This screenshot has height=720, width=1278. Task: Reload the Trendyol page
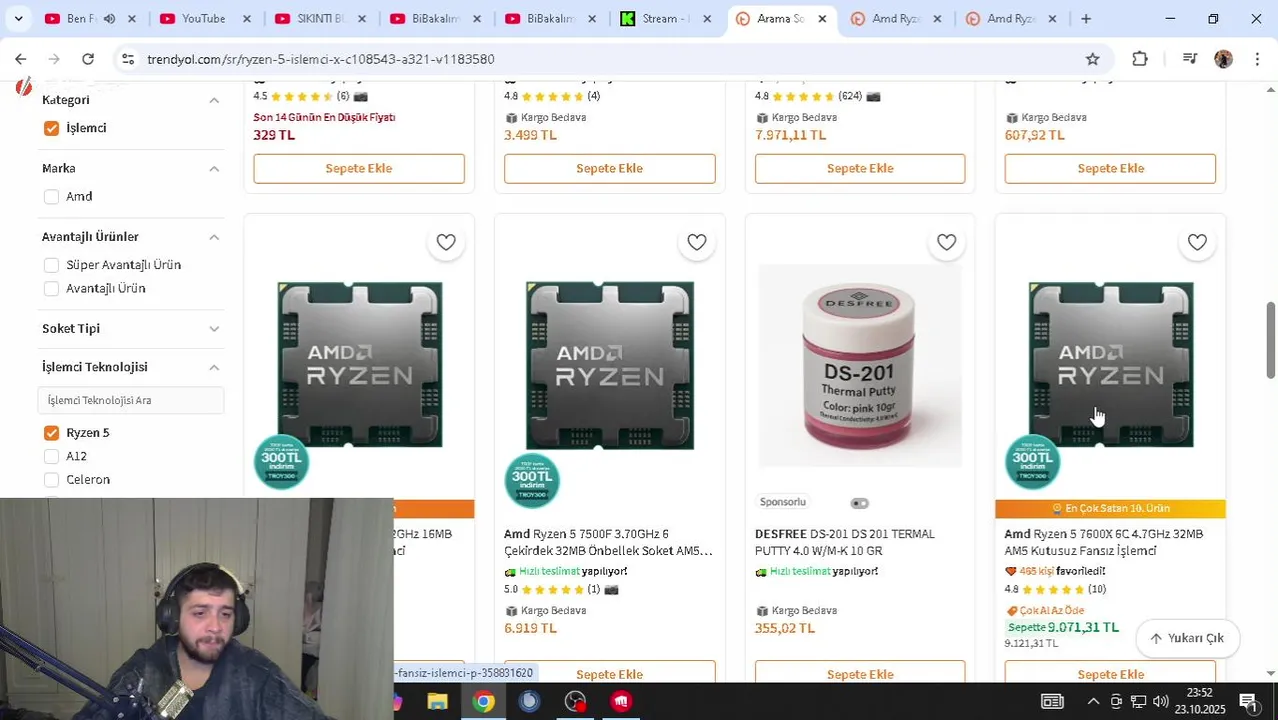(x=88, y=59)
